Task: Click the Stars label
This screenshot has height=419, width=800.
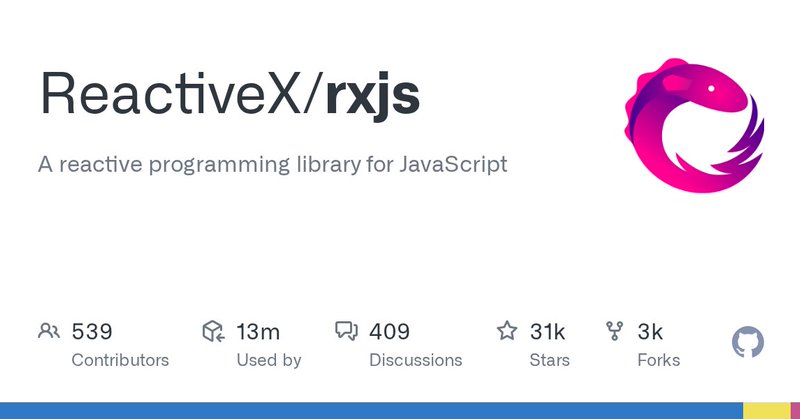Action: (549, 360)
